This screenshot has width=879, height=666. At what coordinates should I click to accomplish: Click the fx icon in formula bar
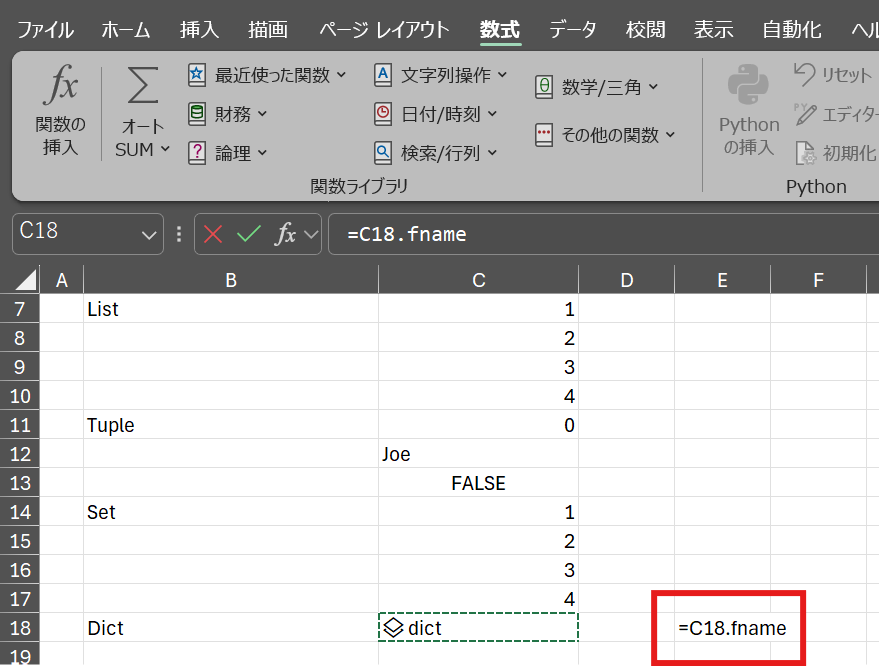pos(285,233)
